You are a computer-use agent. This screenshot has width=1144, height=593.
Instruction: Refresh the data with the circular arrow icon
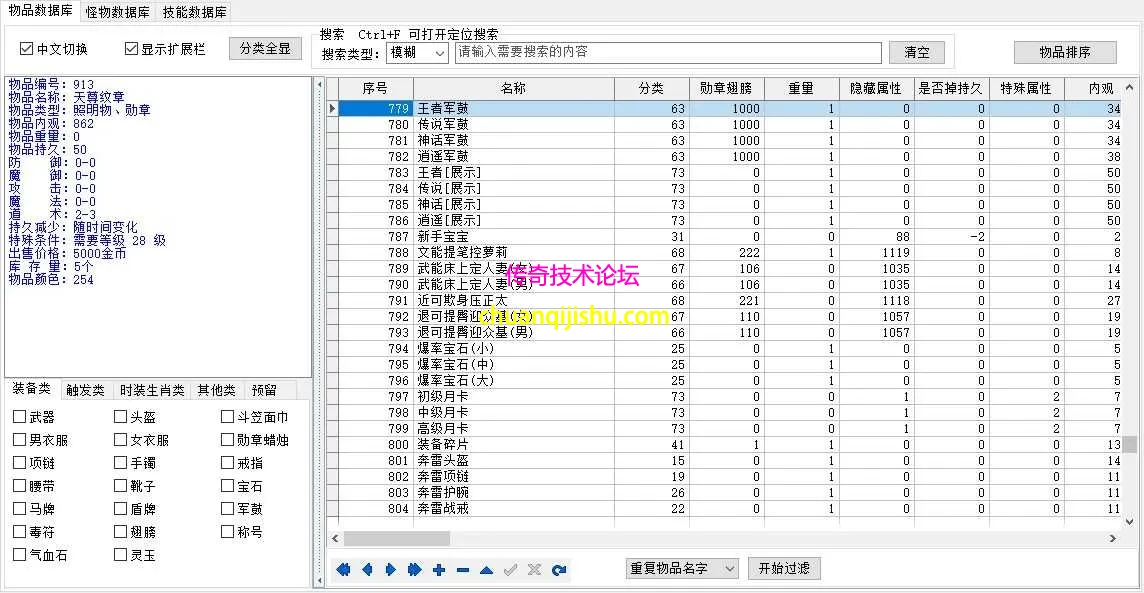[559, 569]
